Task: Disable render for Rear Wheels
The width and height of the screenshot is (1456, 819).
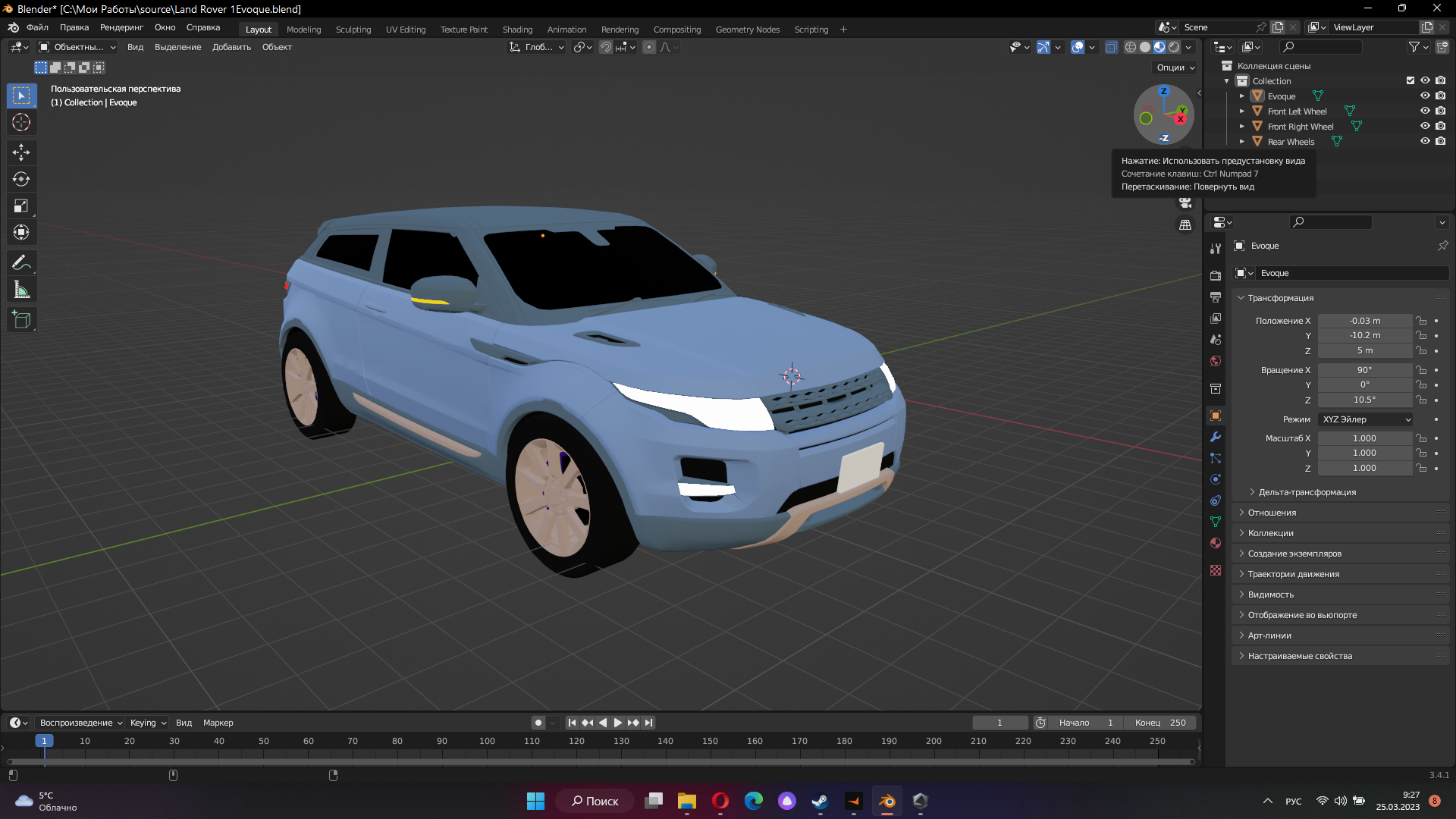Action: pos(1440,141)
